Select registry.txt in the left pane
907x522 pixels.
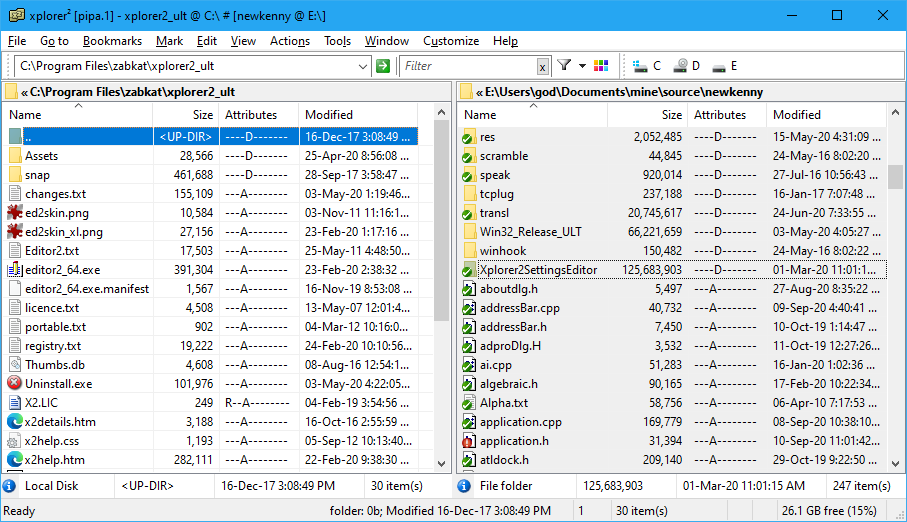coord(53,346)
